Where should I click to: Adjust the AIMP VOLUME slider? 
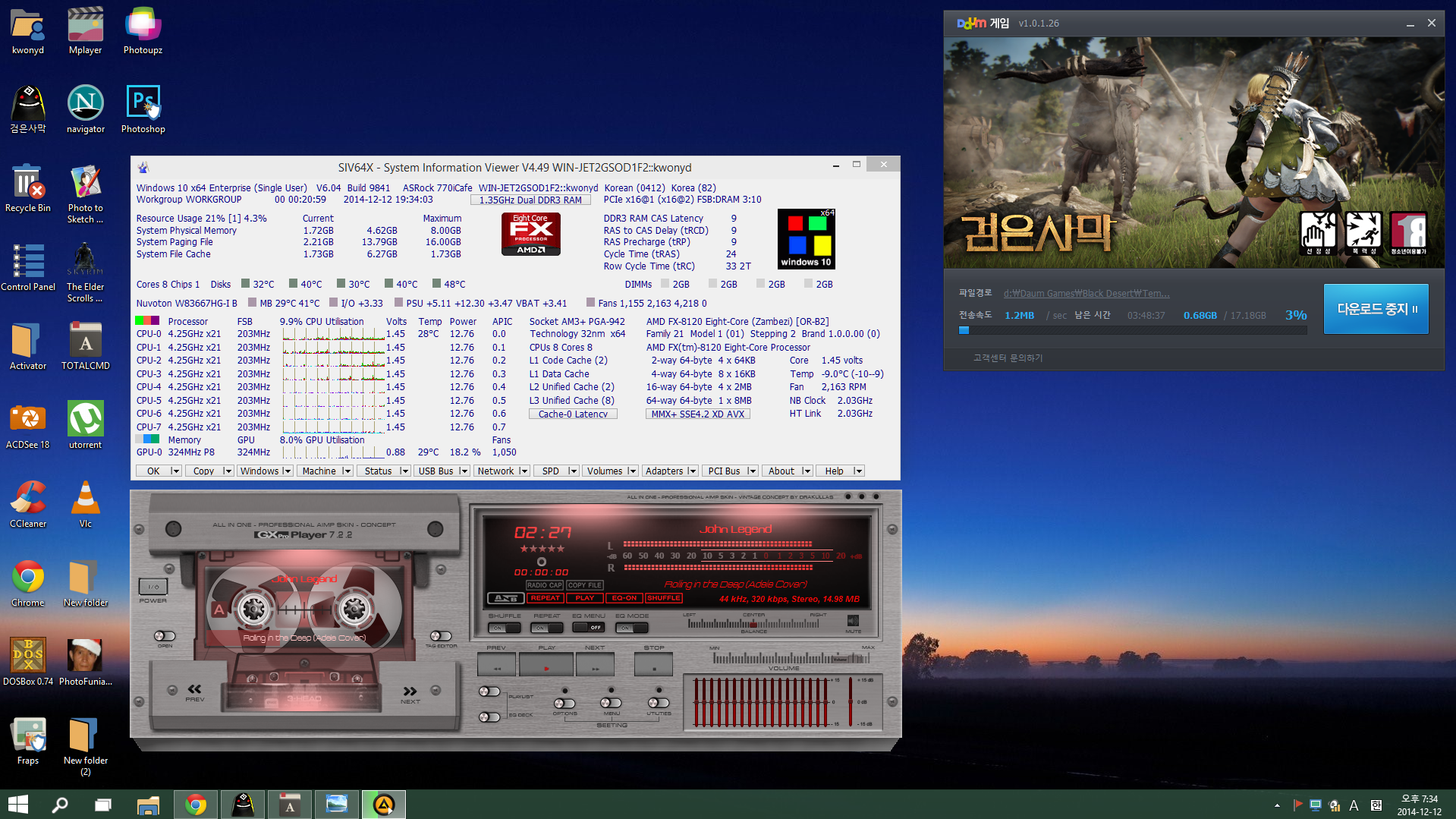point(791,658)
